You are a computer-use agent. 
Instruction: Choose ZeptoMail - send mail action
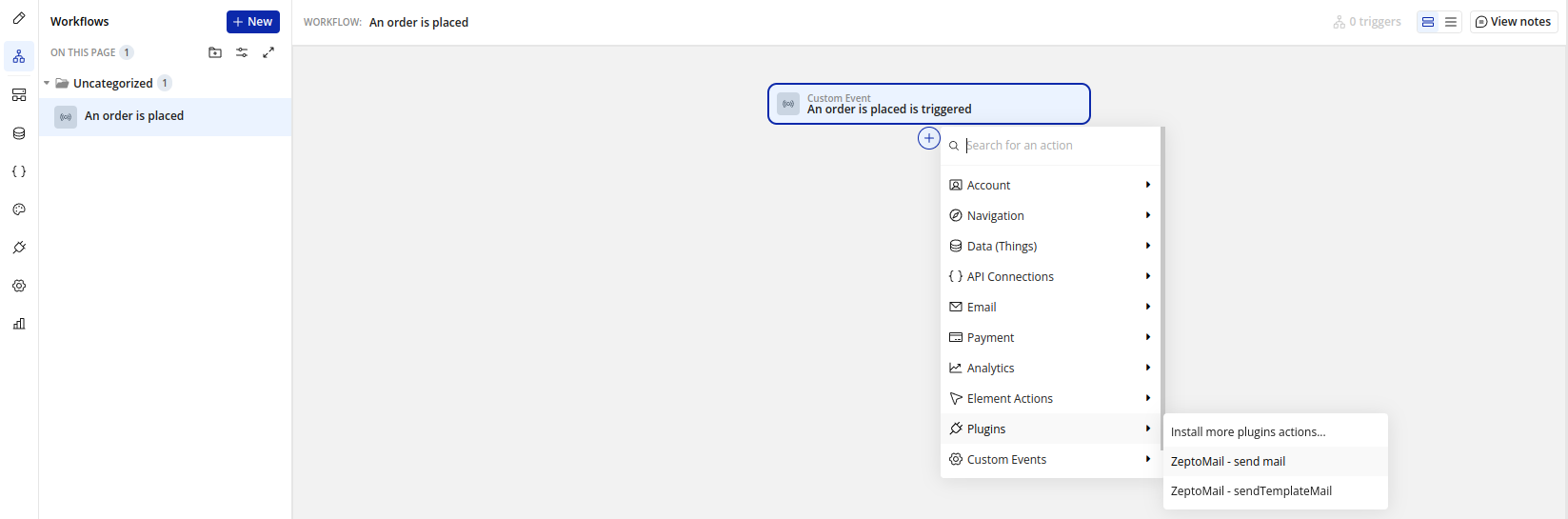pos(1228,462)
